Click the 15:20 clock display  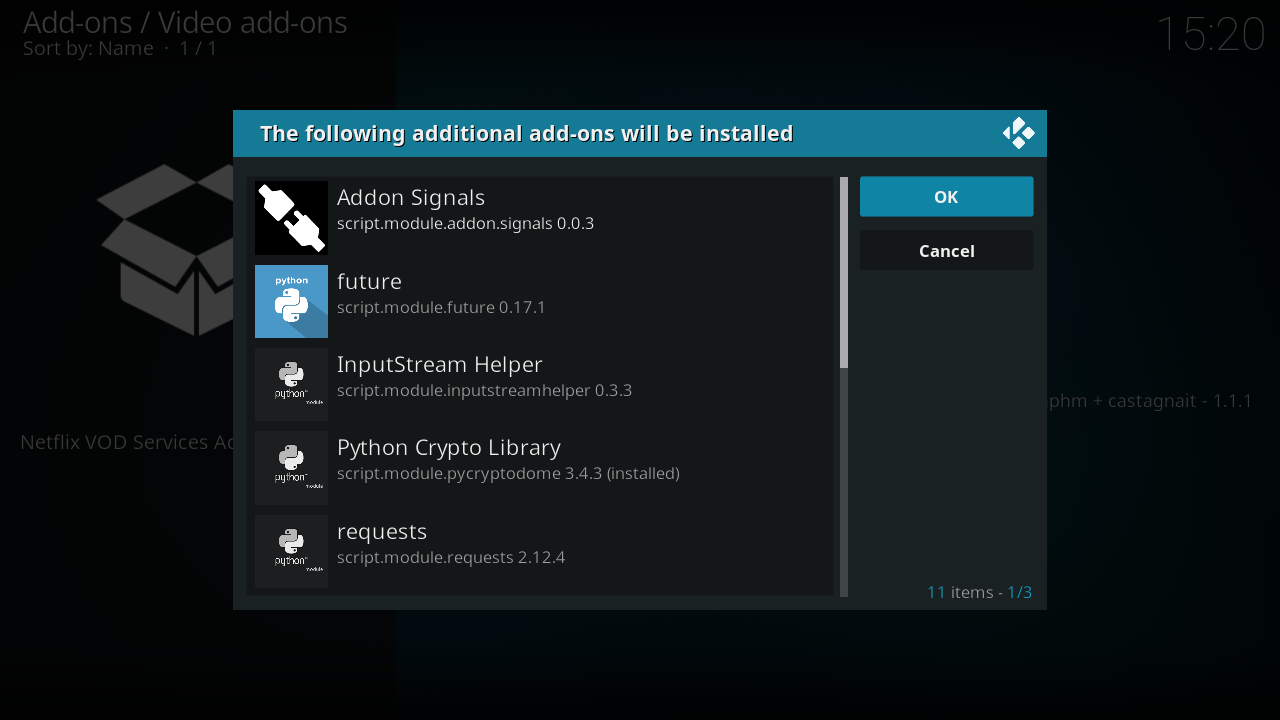coord(1210,35)
